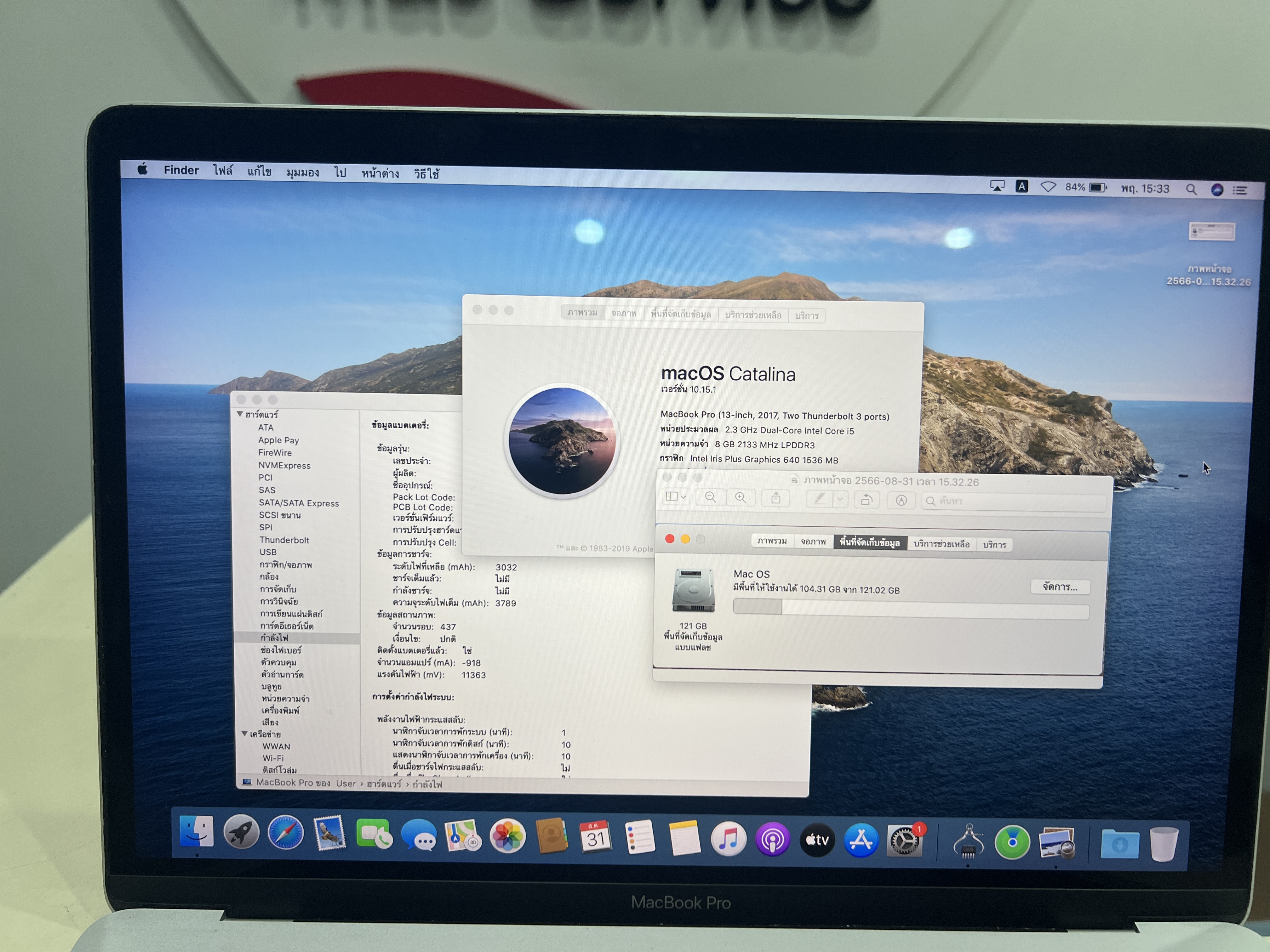Click the Spotlight search magnifier in menu bar
Image resolution: width=1270 pixels, height=952 pixels.
1191,190
